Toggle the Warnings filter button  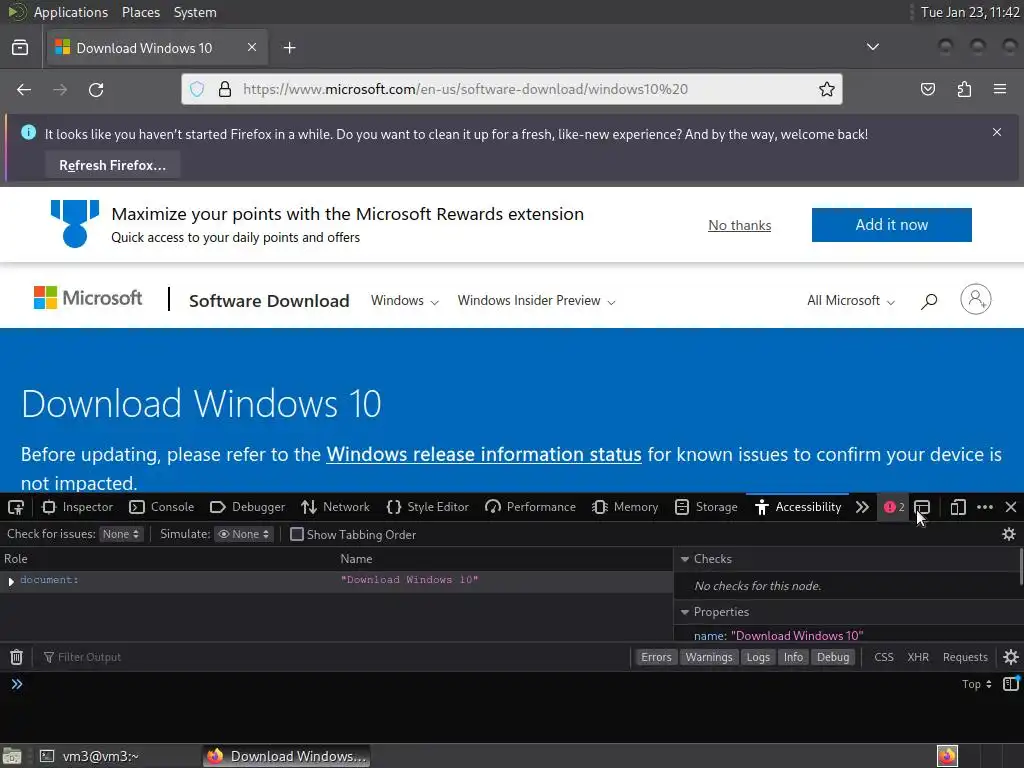pos(709,657)
